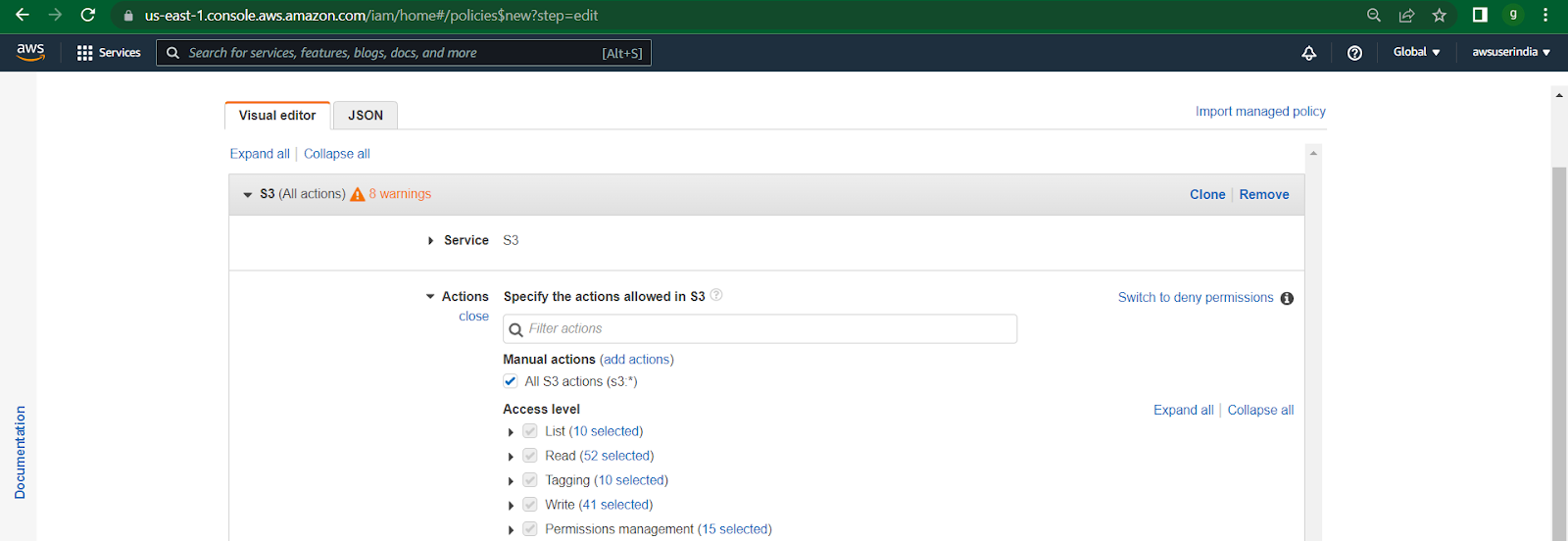Click info icon next to deny permissions
Image resolution: width=1568 pixels, height=541 pixels.
coord(1287,298)
